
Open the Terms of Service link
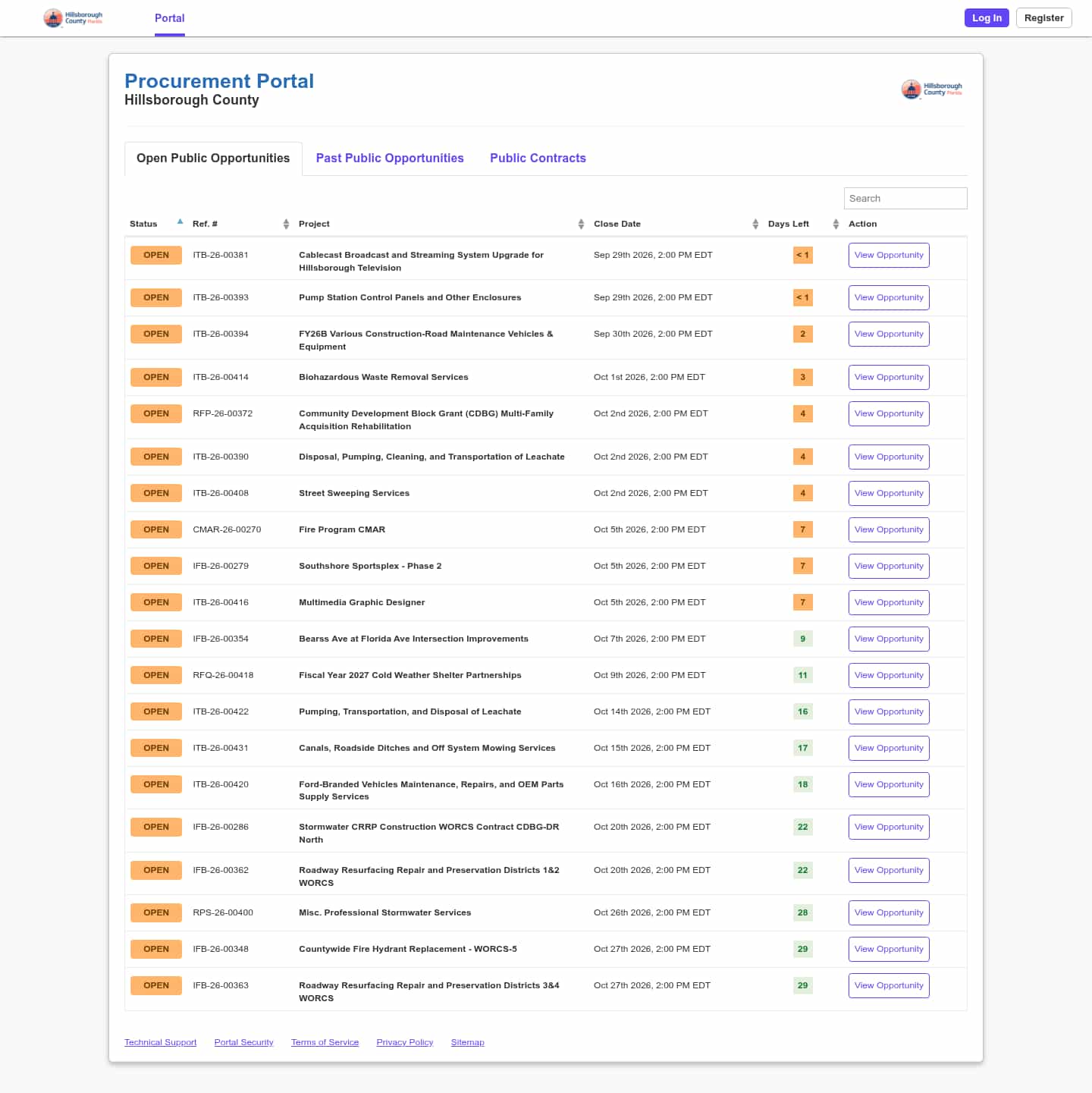click(x=325, y=1042)
